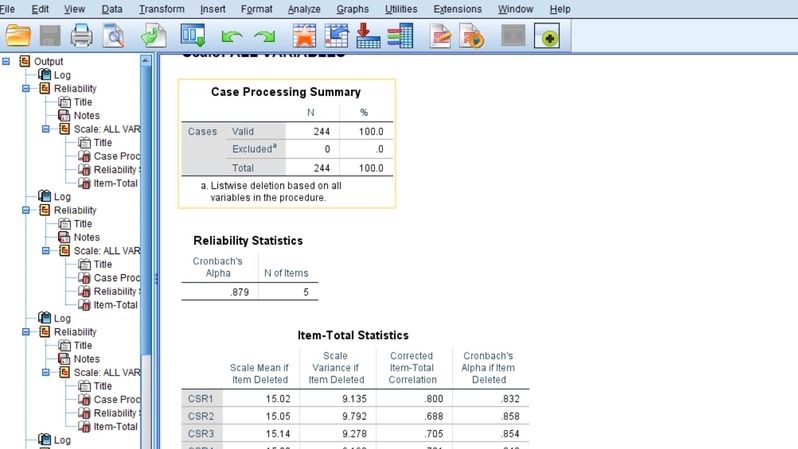
Task: Click the Run Script icon with play arrow
Action: pos(472,36)
